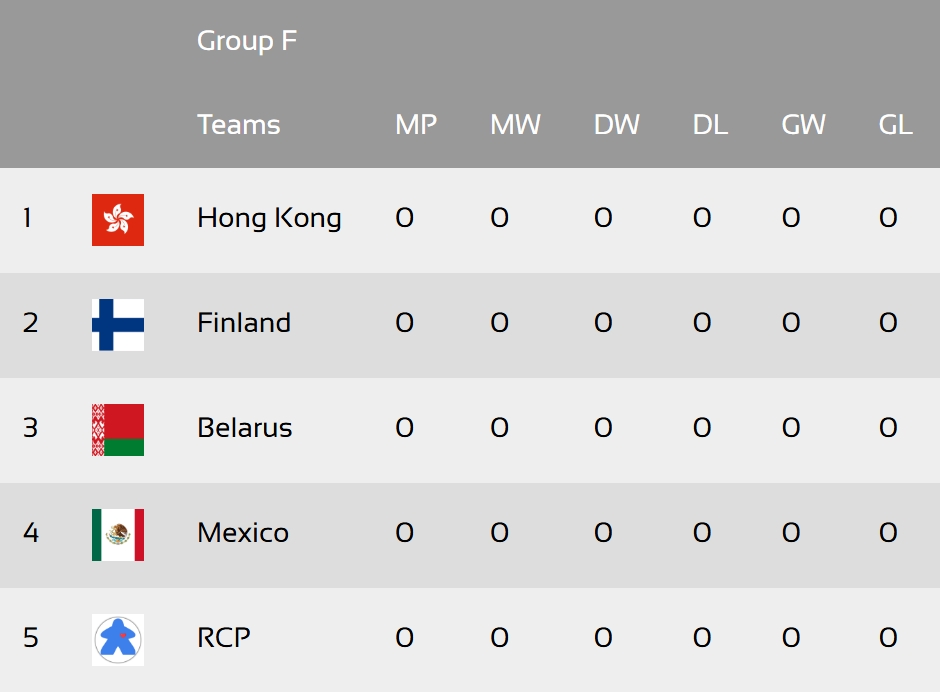Sort by the MW column header

coord(516,125)
